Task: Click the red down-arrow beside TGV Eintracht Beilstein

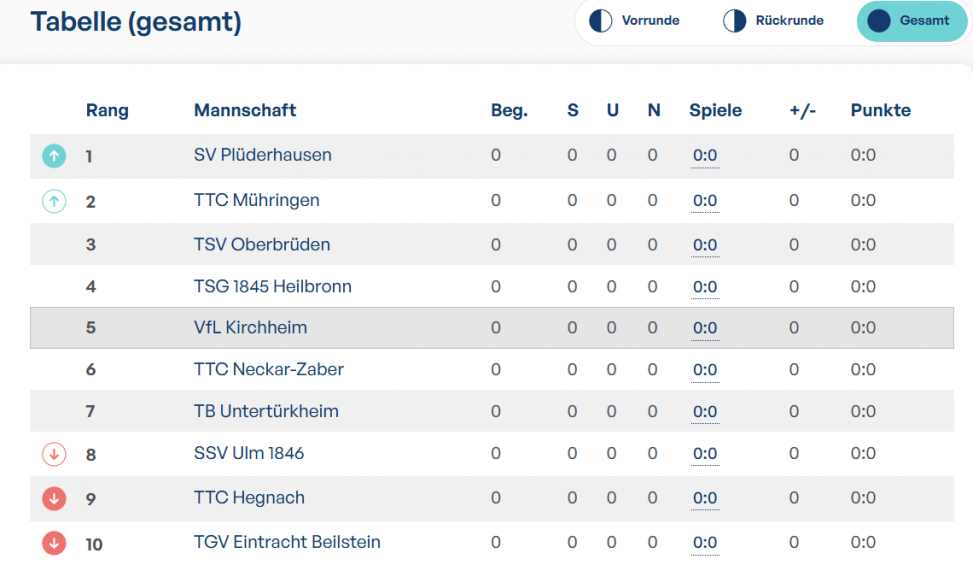Action: 54,543
